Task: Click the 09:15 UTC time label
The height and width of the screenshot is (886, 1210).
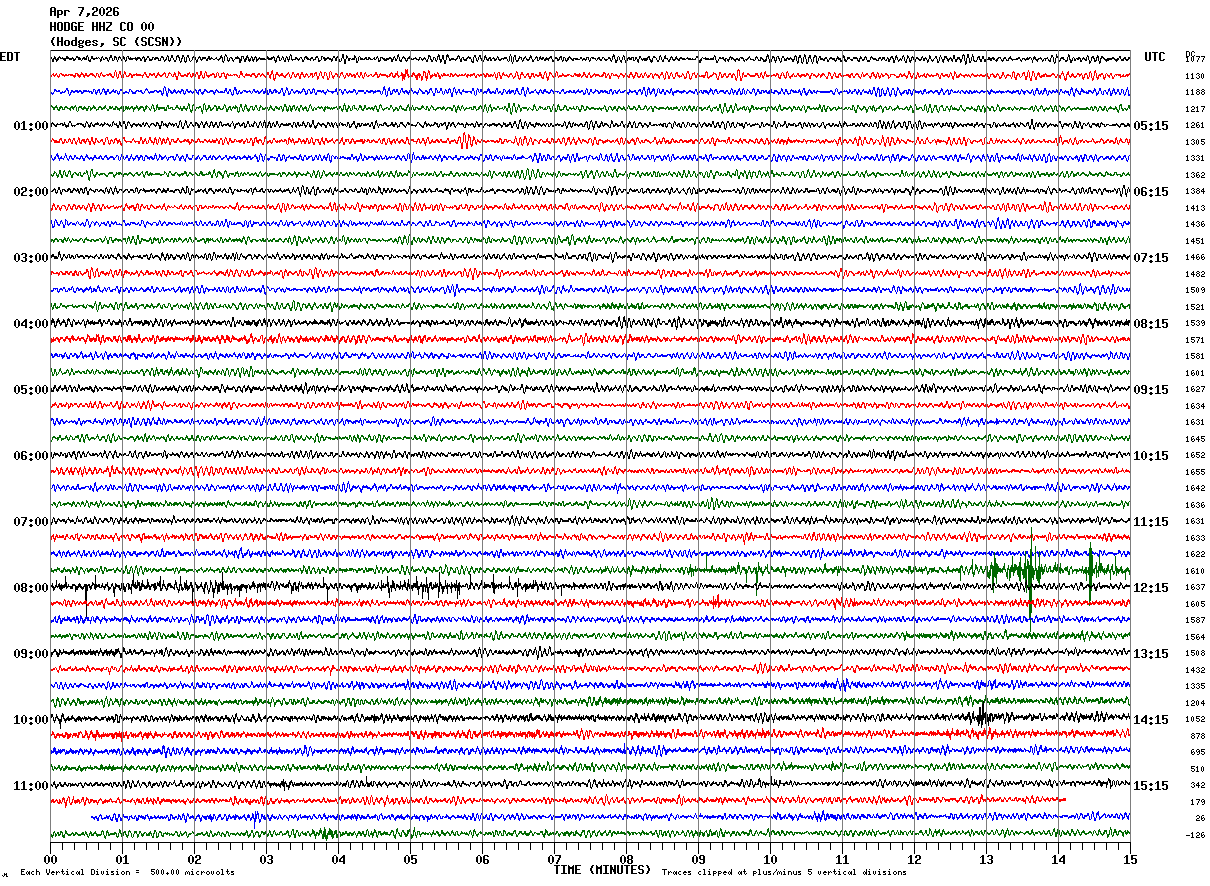Action: (x=1151, y=390)
